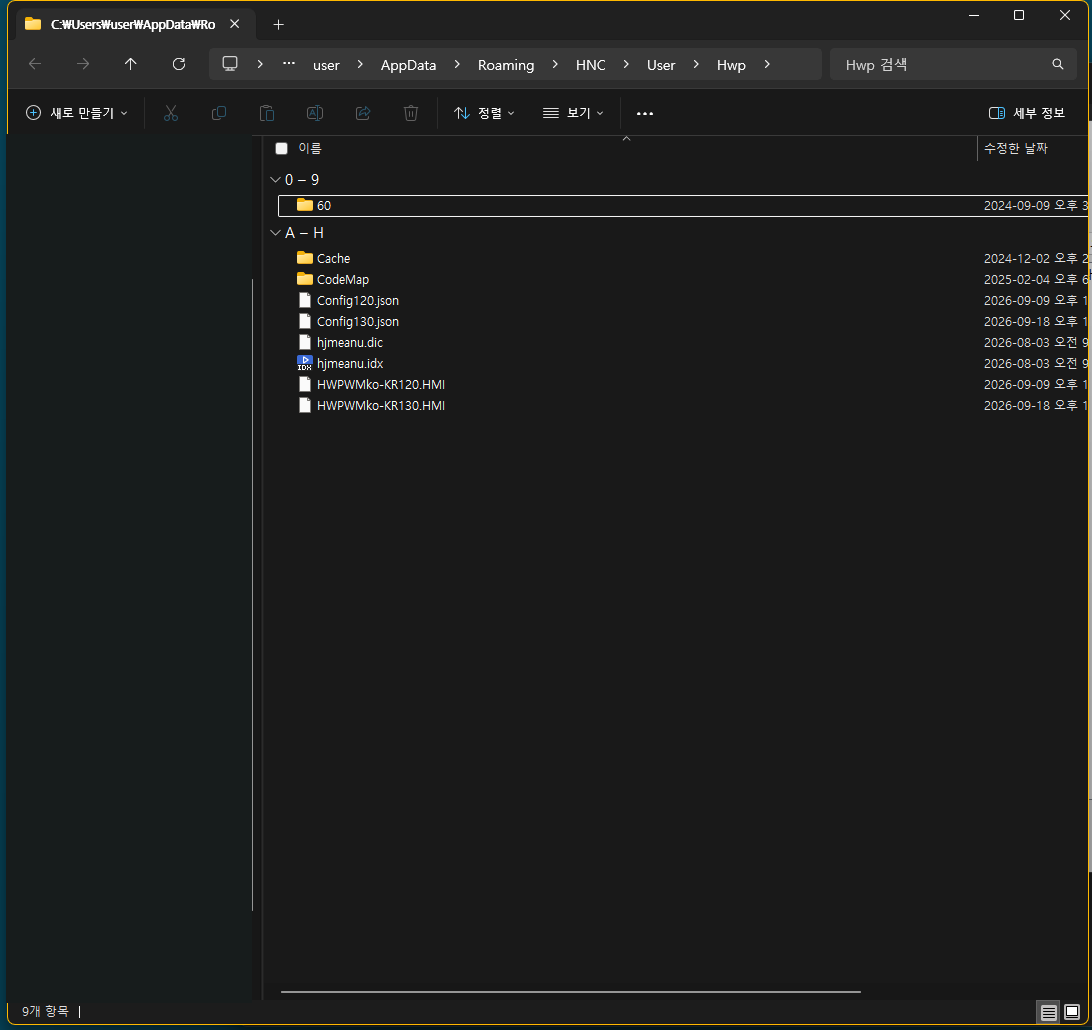Jump to Roaming in breadcrumb

click(x=506, y=65)
